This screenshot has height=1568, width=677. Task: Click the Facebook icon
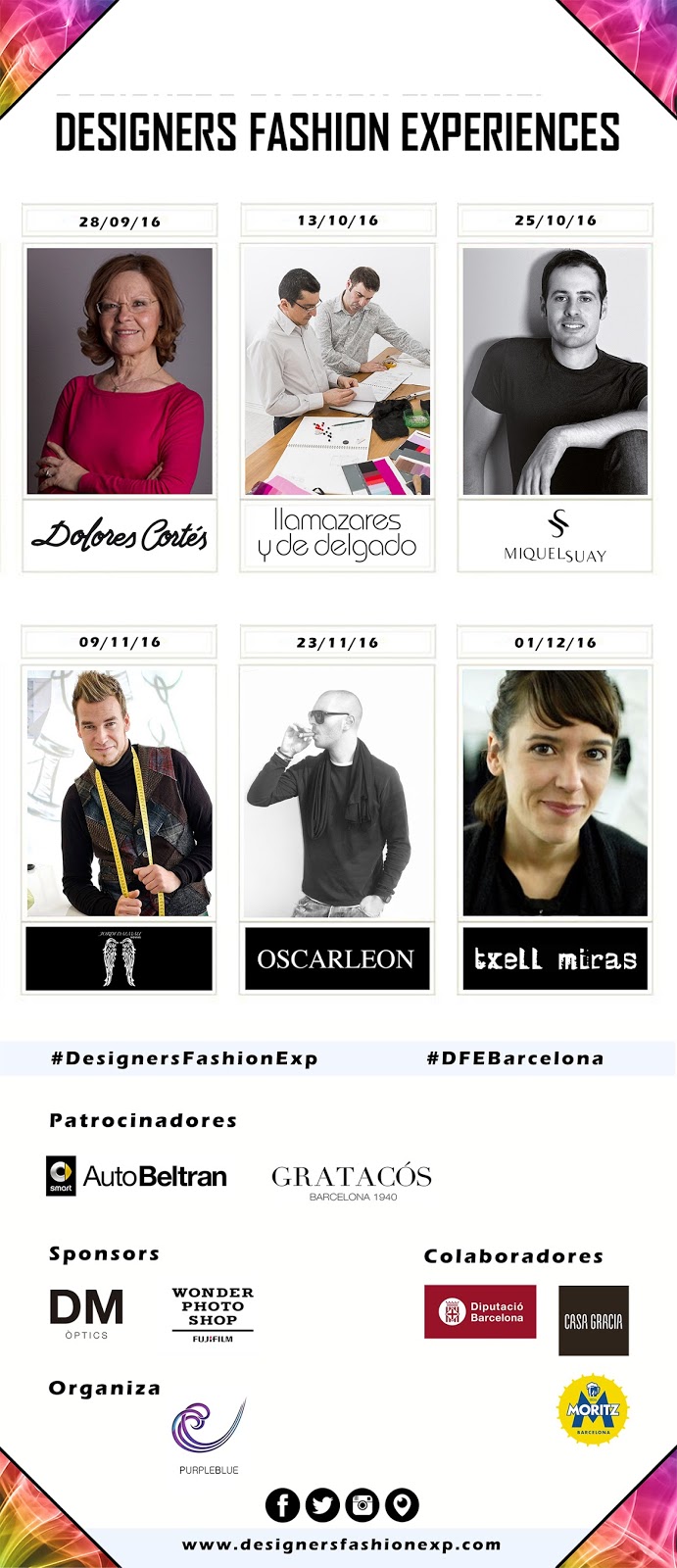point(283,1504)
